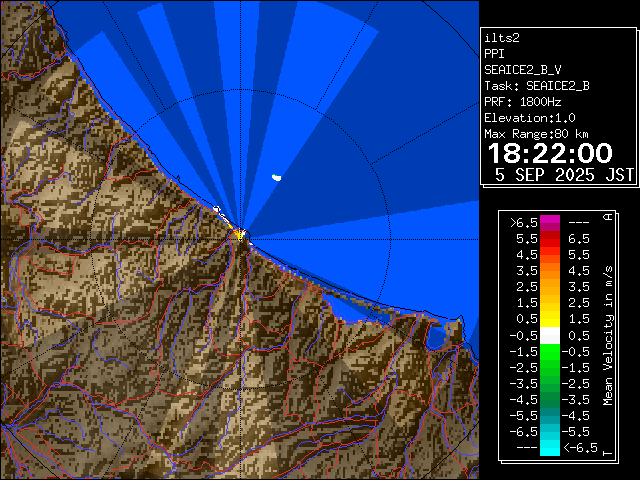Click the 'A' letter atop the legend
Viewport: 640px width, 480px height.
607,217
